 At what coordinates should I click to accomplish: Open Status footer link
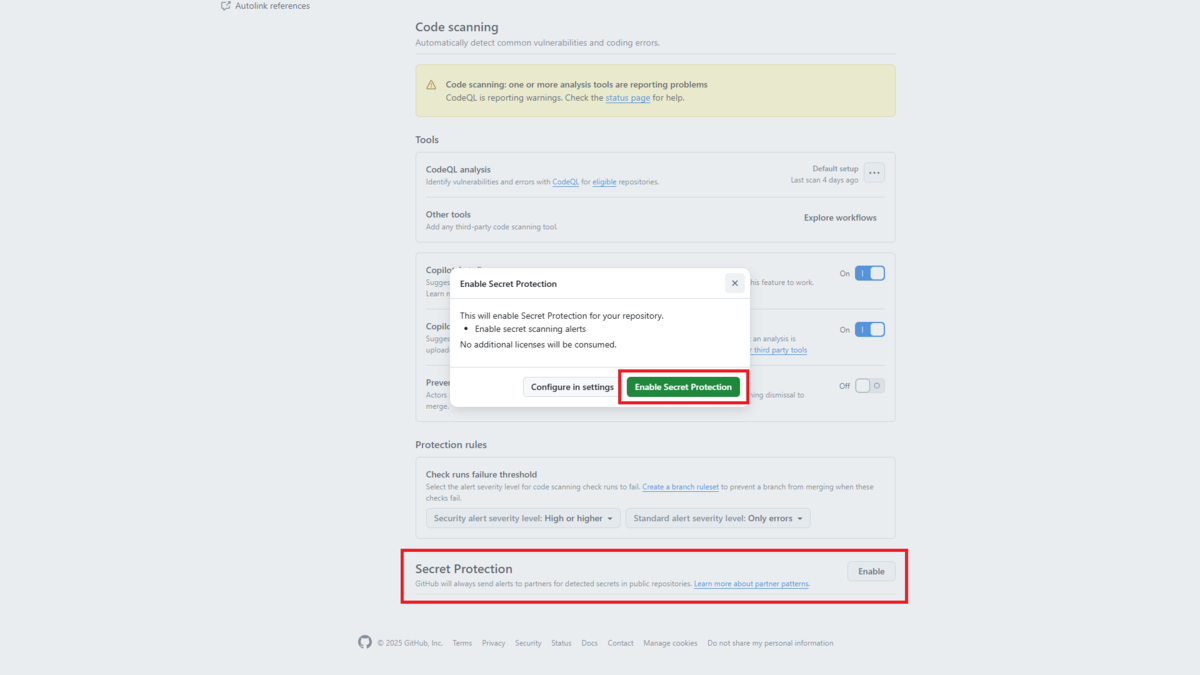pos(561,643)
